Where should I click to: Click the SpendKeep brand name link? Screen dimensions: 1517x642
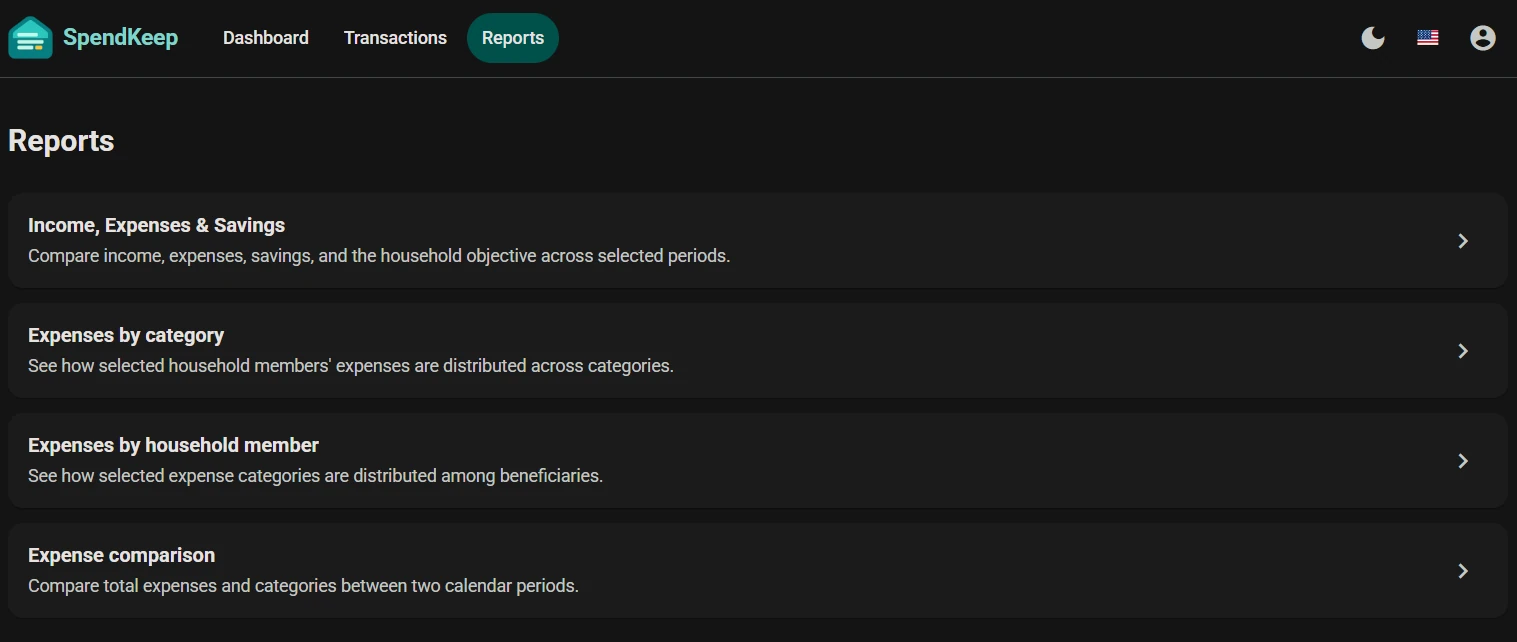coord(120,38)
